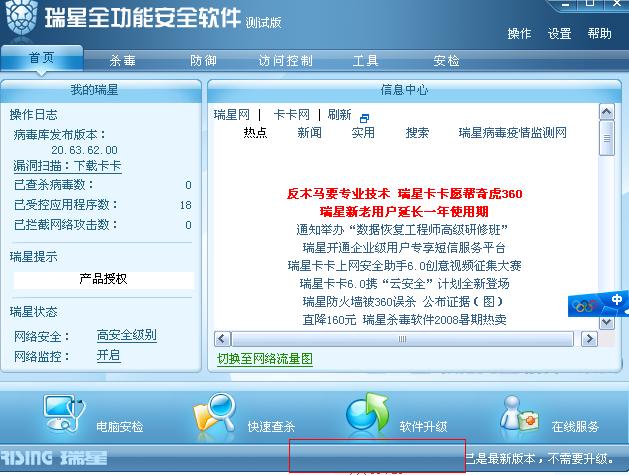
Task: Click the Olympic rings floating widget
Action: click(x=598, y=304)
